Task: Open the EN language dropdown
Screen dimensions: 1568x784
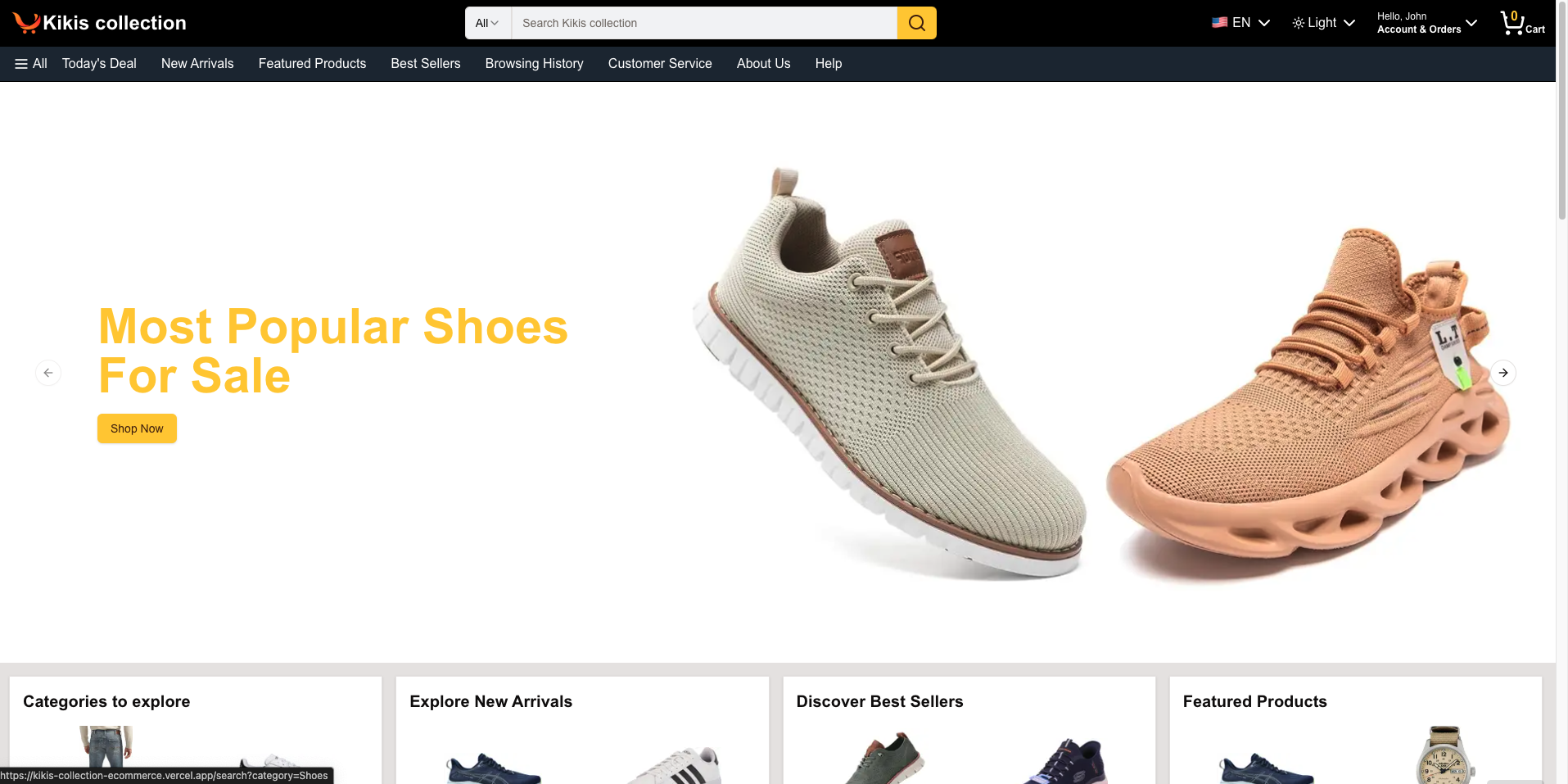Action: point(1240,23)
